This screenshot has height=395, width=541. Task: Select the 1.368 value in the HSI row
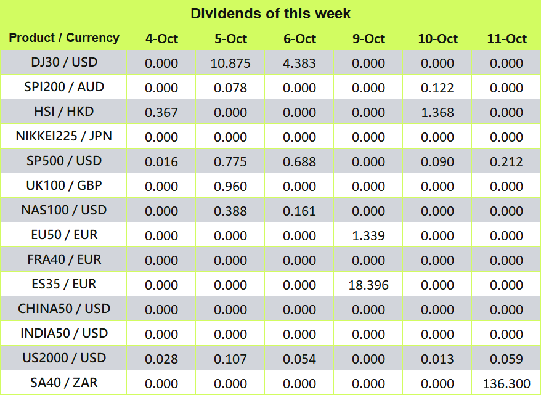coord(437,112)
